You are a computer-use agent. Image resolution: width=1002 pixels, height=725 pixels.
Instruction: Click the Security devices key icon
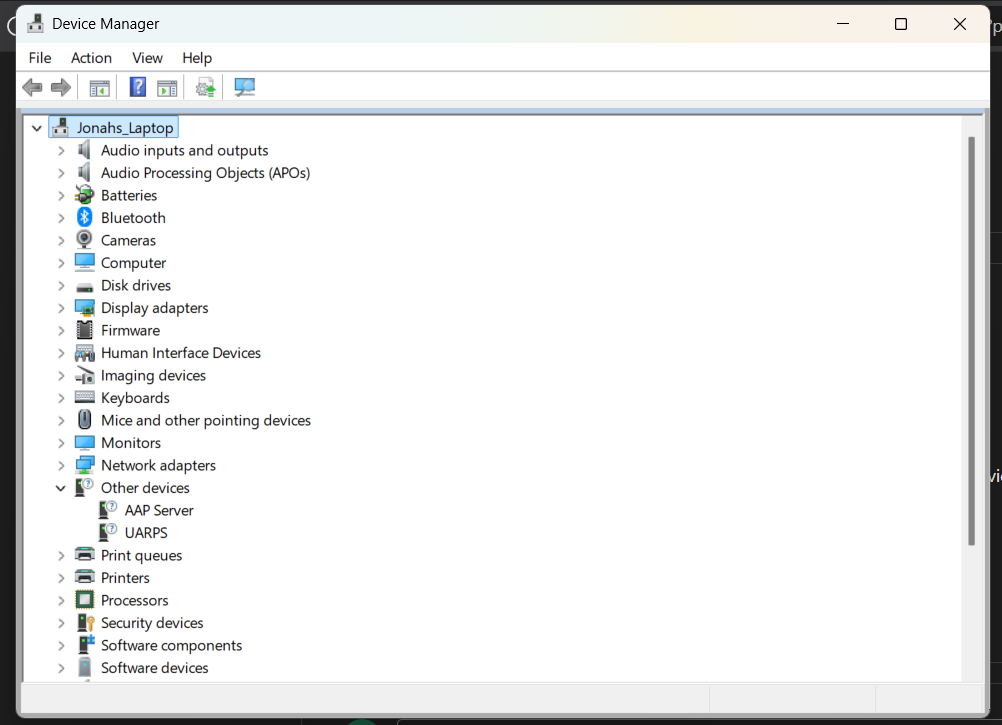pyautogui.click(x=85, y=622)
